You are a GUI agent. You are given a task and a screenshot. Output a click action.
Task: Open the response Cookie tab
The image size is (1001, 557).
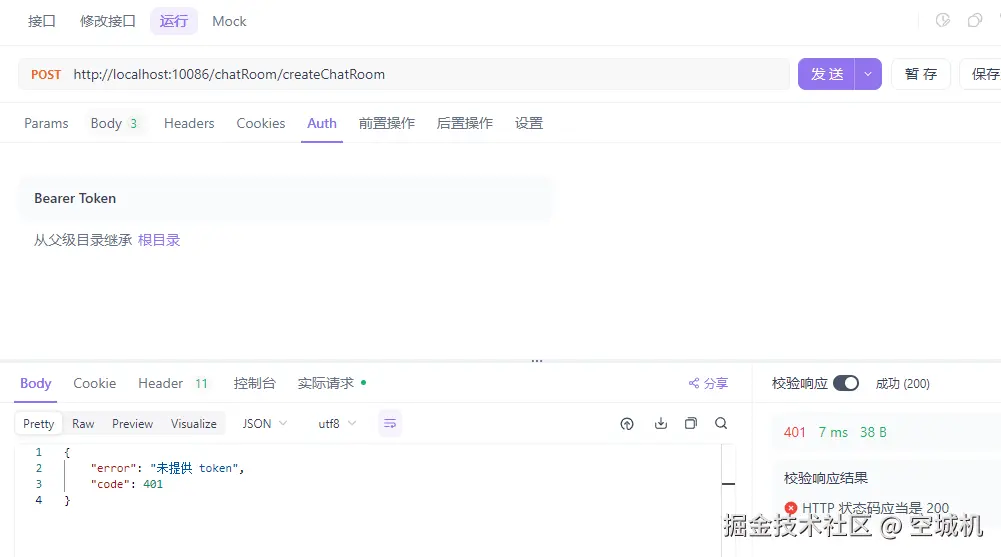pos(94,383)
